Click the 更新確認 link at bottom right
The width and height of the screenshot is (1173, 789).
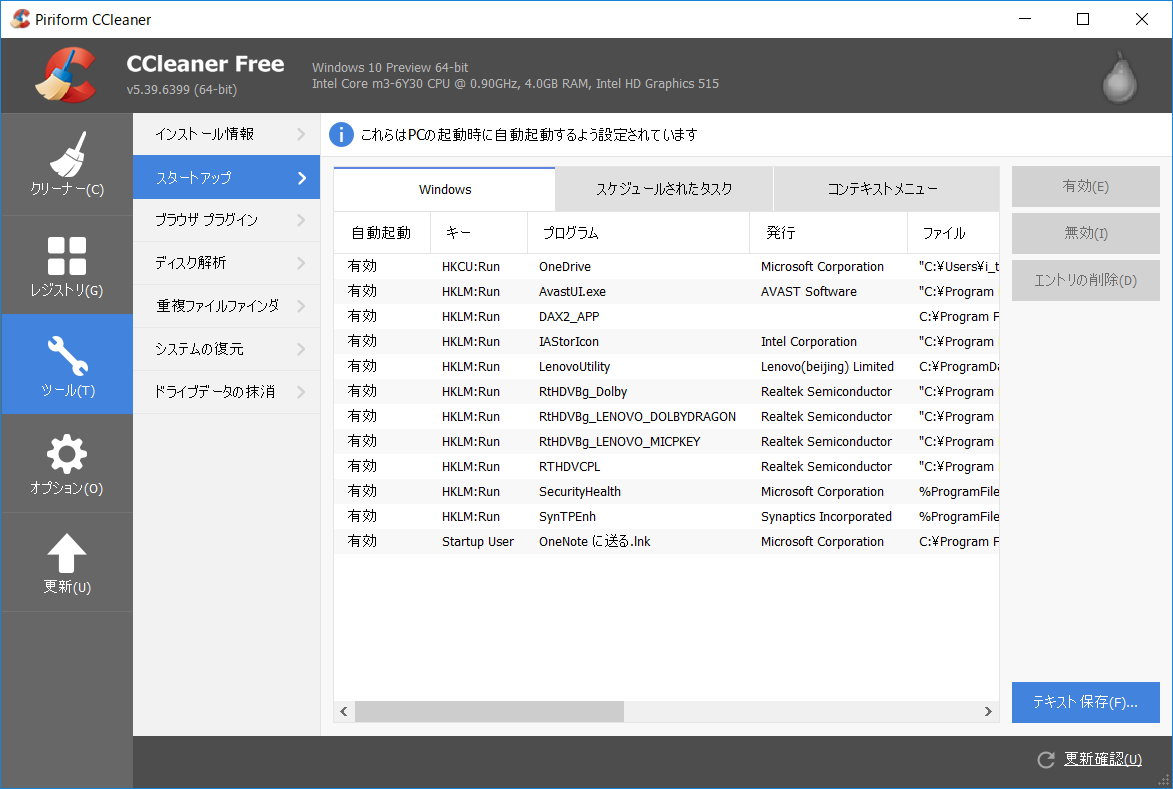point(1104,759)
